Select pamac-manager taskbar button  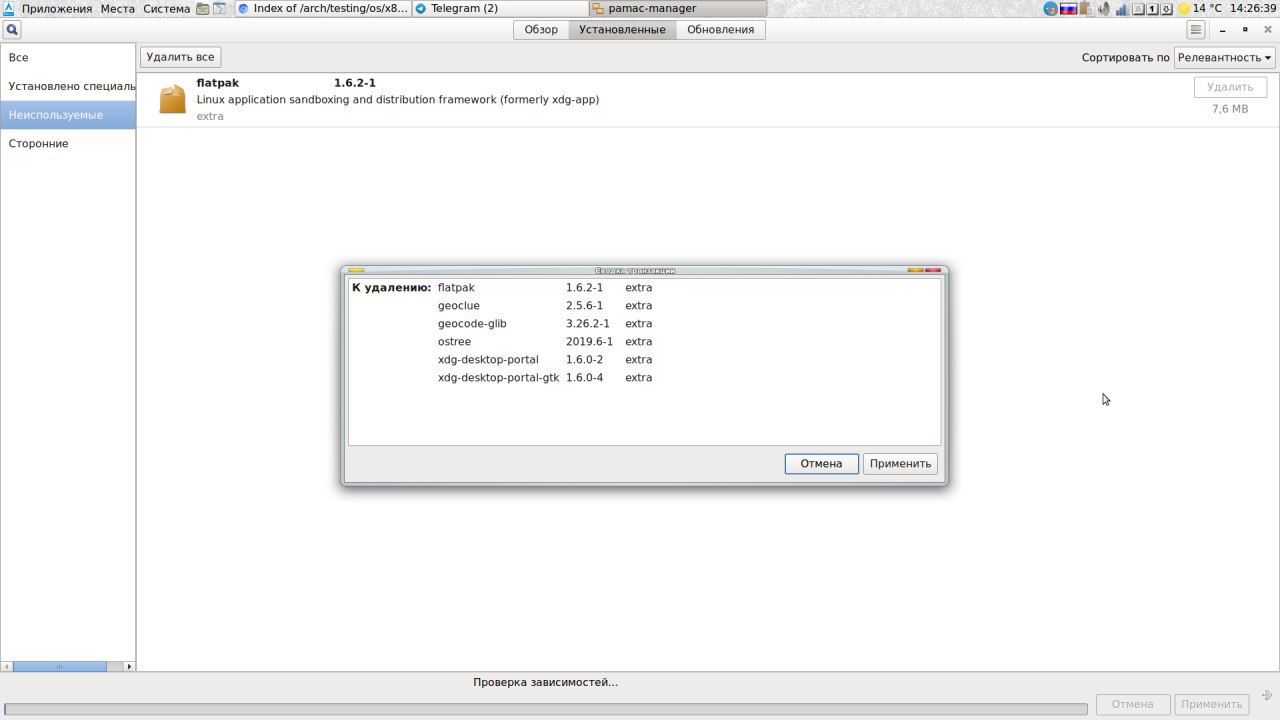(678, 8)
